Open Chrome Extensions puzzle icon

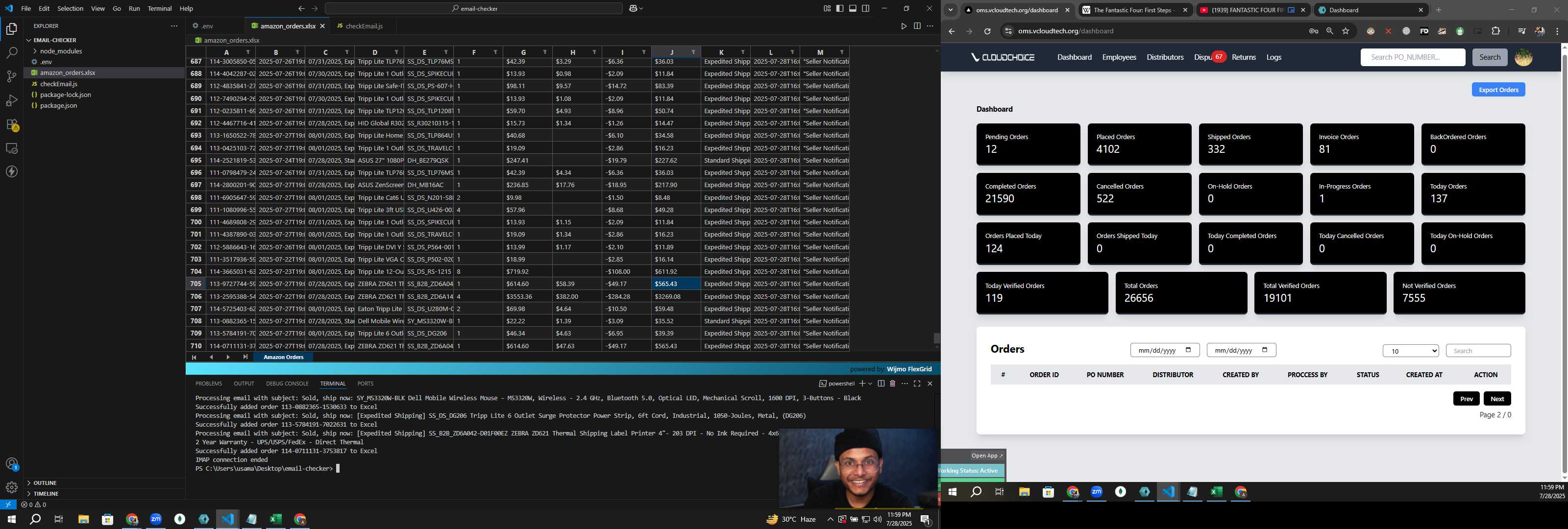(x=1495, y=31)
